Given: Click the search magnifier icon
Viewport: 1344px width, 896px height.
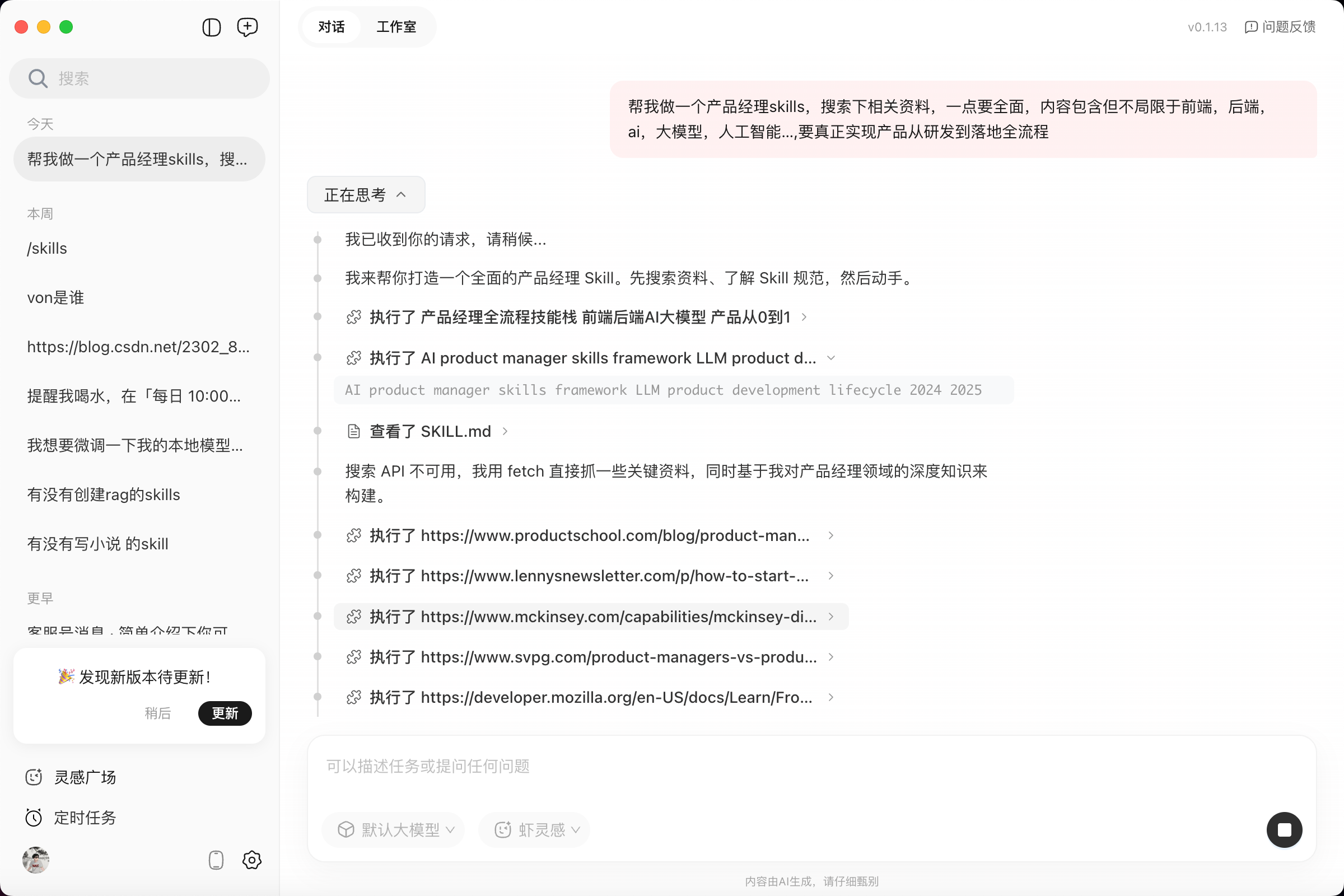Looking at the screenshot, I should 37,78.
